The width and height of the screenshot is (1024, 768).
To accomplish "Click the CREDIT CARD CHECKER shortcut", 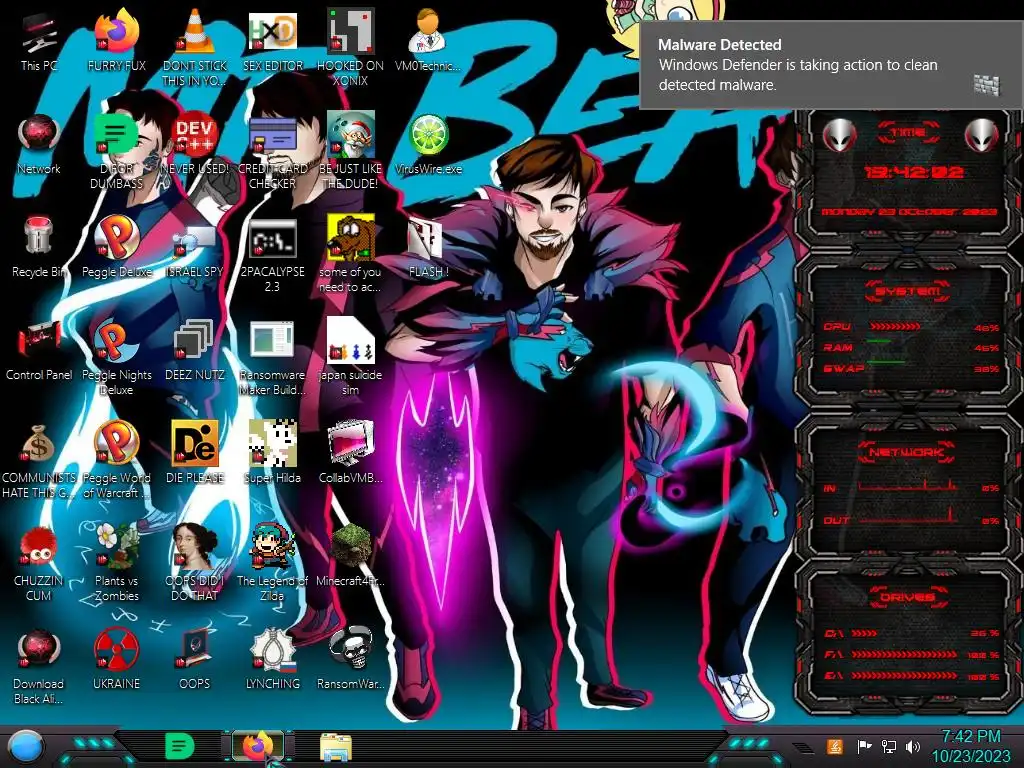I will coord(272,152).
